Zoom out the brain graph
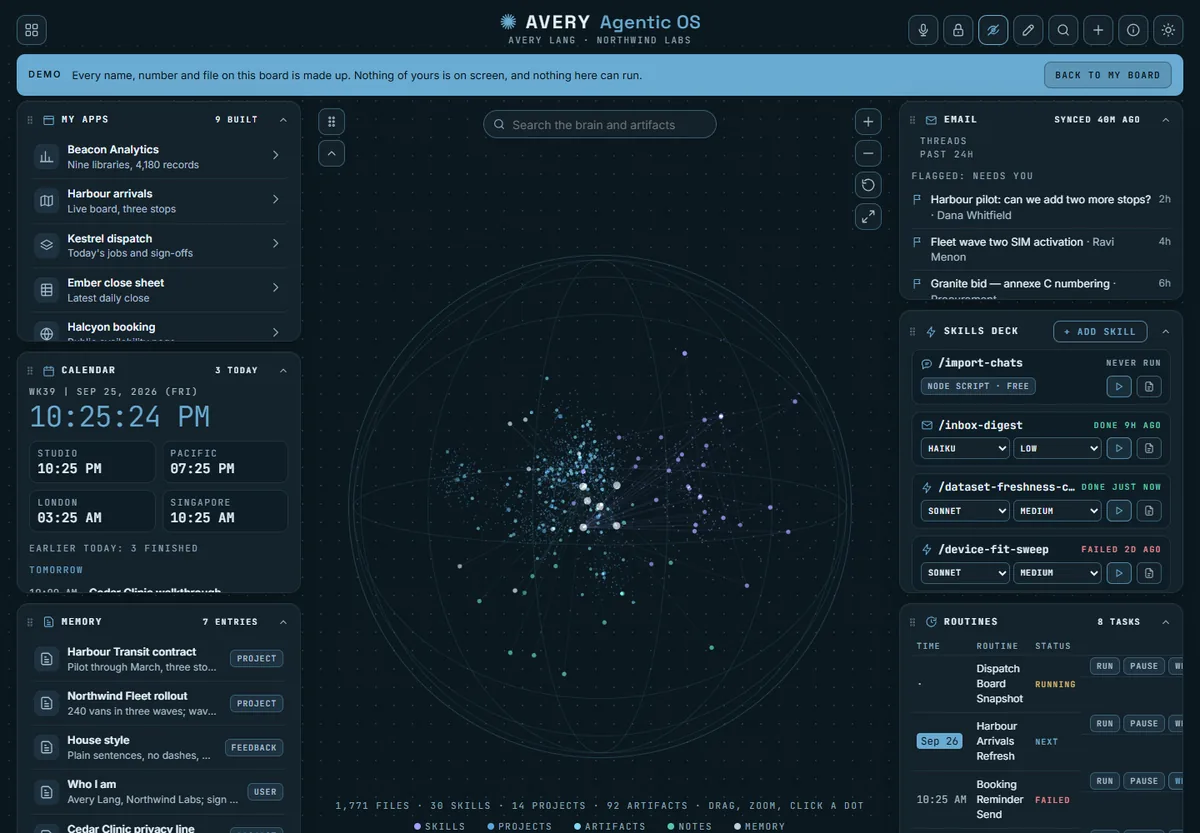The image size is (1200, 833). pos(868,153)
